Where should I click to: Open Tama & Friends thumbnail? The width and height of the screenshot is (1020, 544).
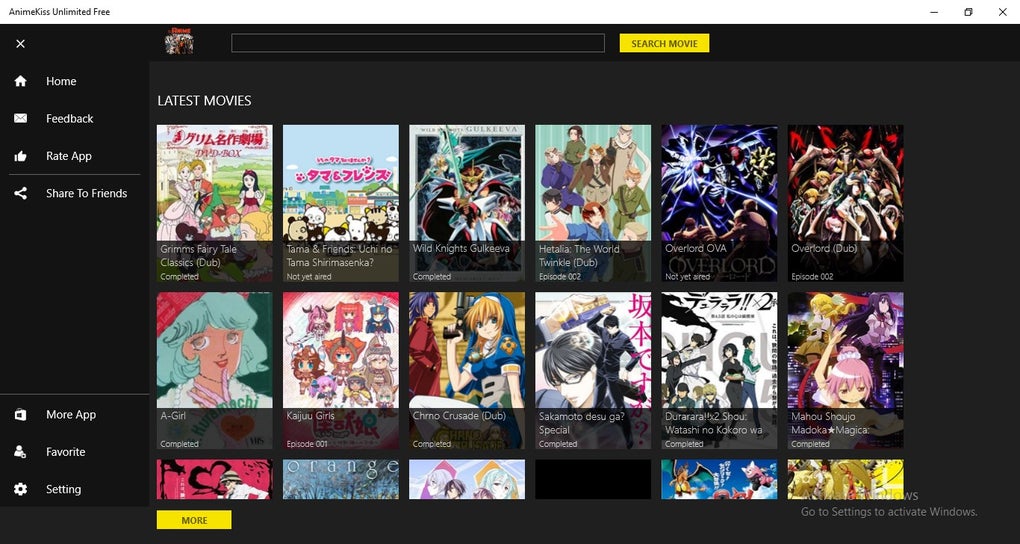pos(341,203)
